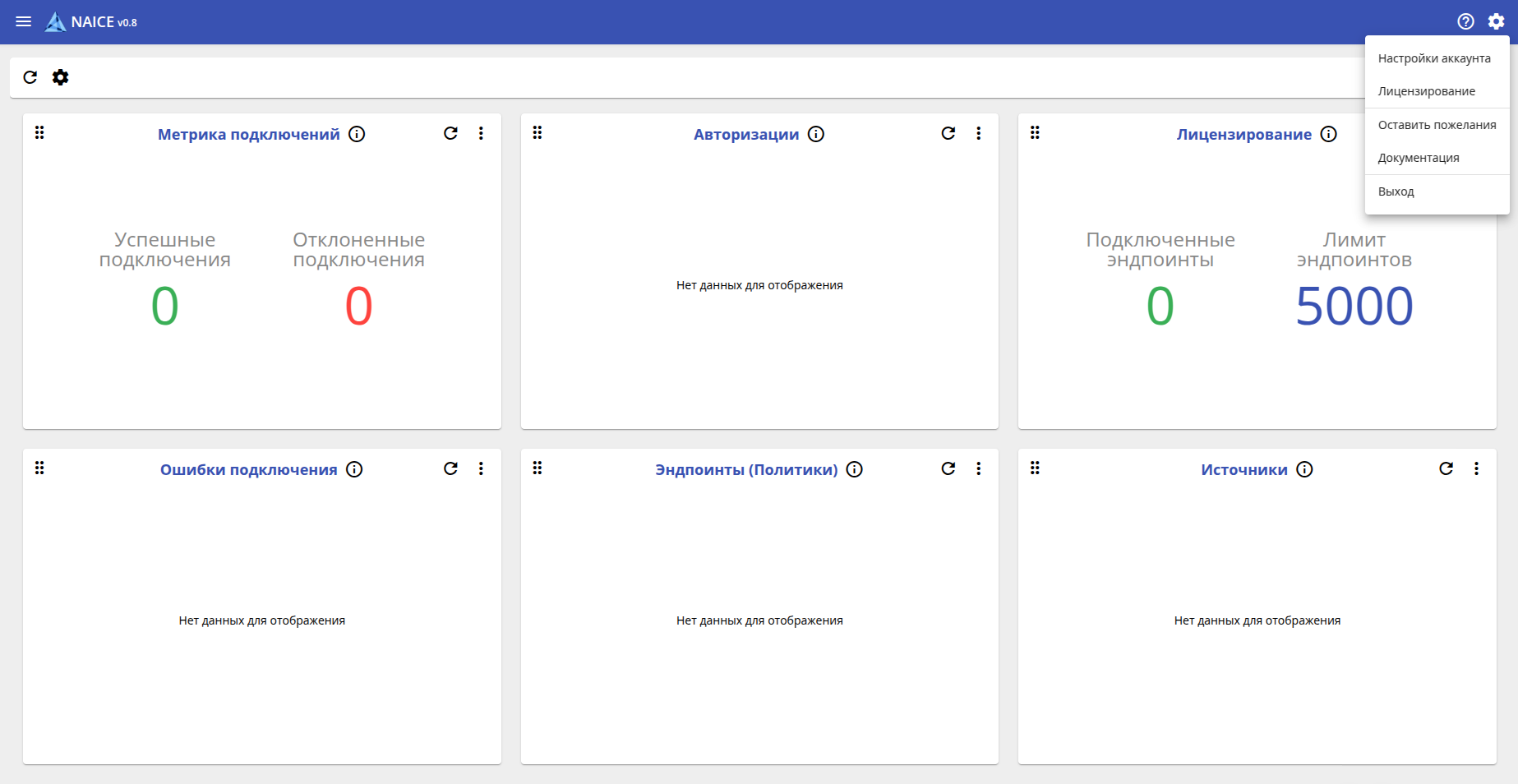The width and height of the screenshot is (1518, 784).
Task: Open three-dot menu of Авторизации widget
Action: [978, 133]
